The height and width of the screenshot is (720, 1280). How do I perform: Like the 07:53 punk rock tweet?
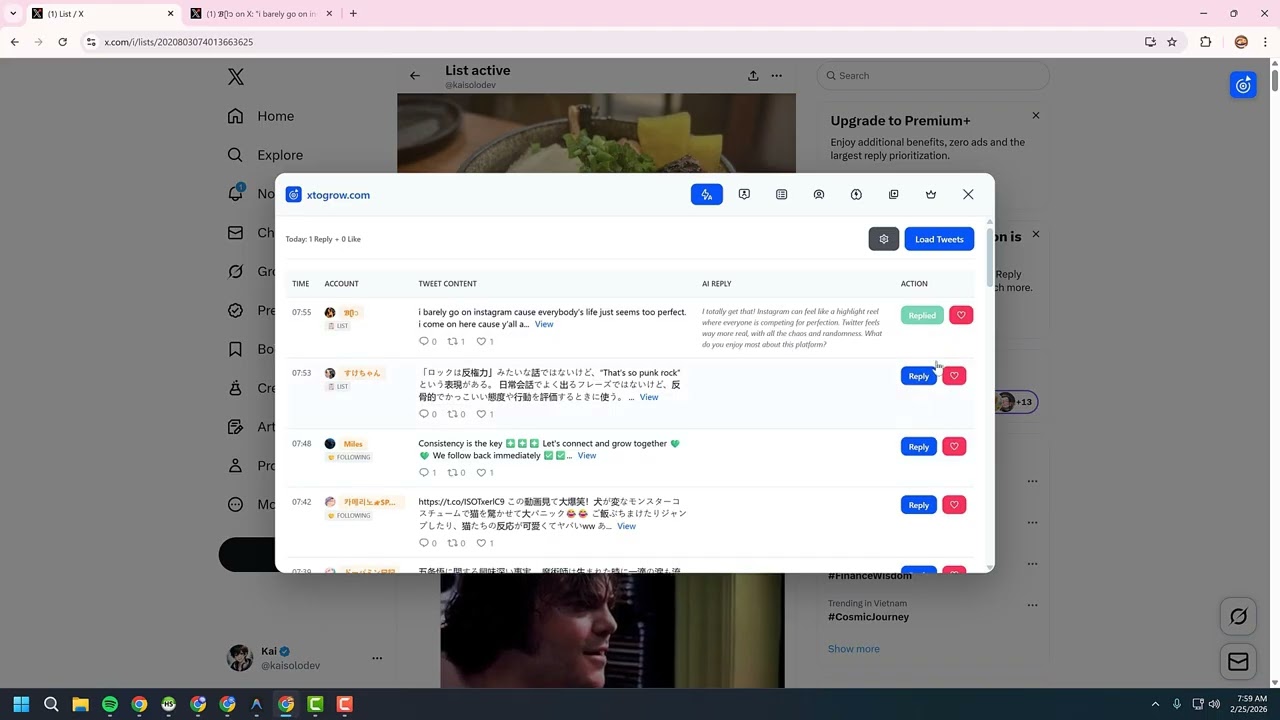(954, 376)
